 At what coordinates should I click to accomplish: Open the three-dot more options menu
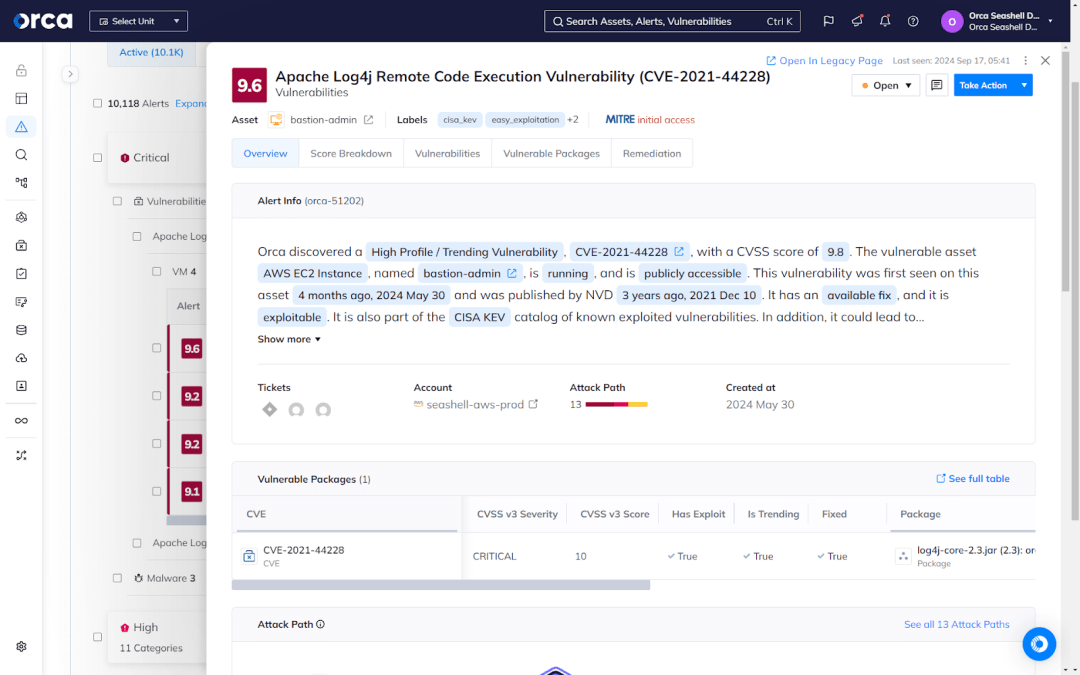(1026, 61)
